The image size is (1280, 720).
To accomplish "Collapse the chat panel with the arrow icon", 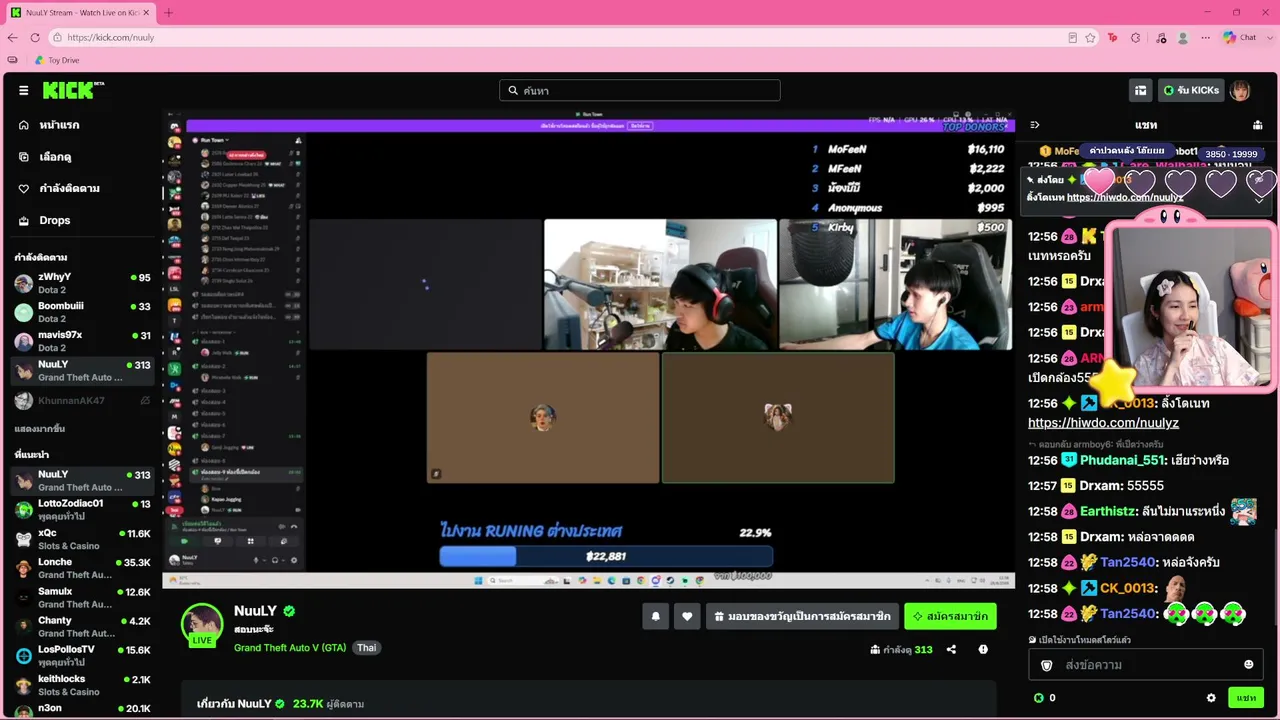I will [1035, 125].
